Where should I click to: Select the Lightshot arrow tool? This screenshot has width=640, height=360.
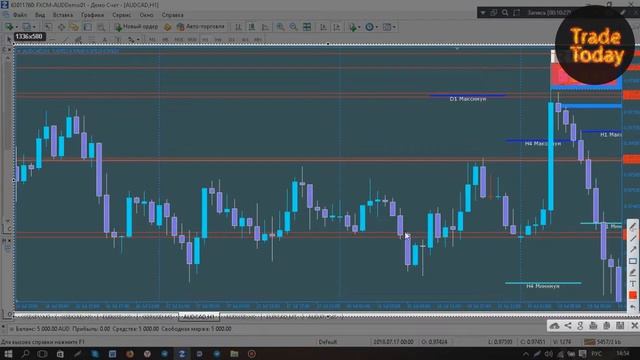(x=633, y=249)
